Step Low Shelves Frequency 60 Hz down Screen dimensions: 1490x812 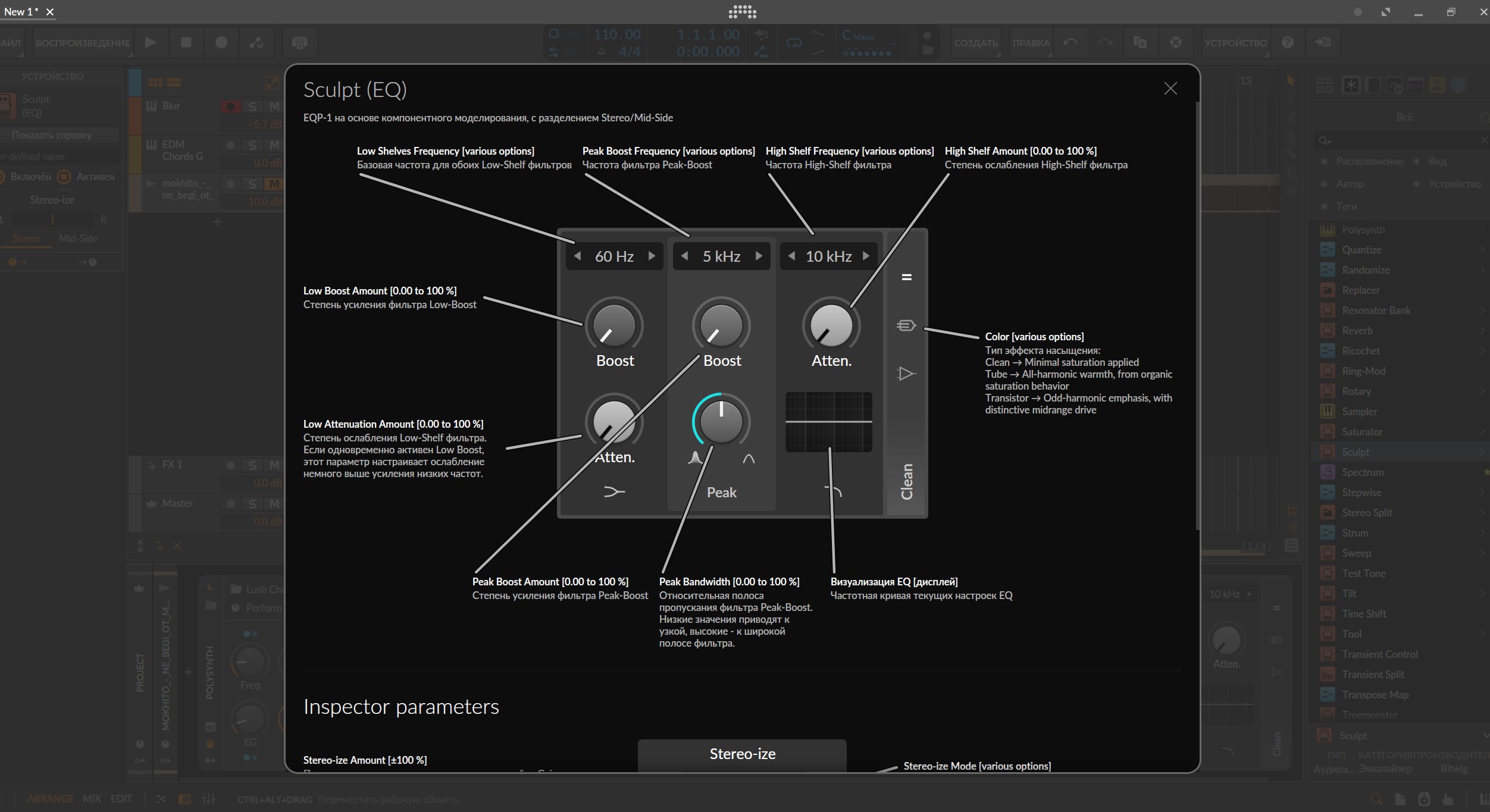[577, 256]
